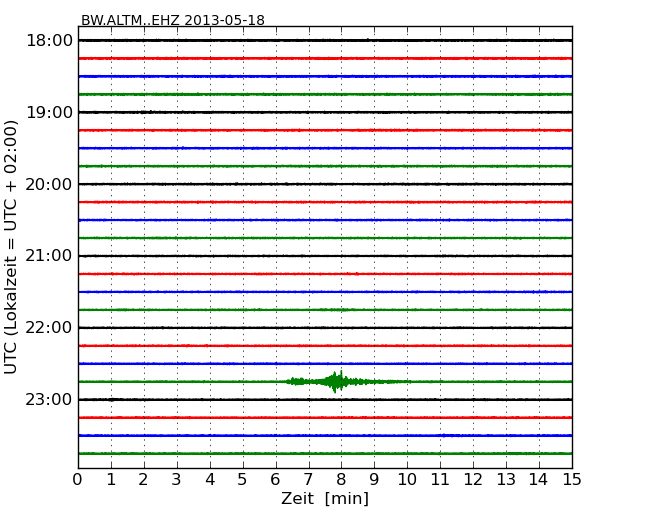
Task: Click the 21:00 time label
Action: click(x=49, y=256)
